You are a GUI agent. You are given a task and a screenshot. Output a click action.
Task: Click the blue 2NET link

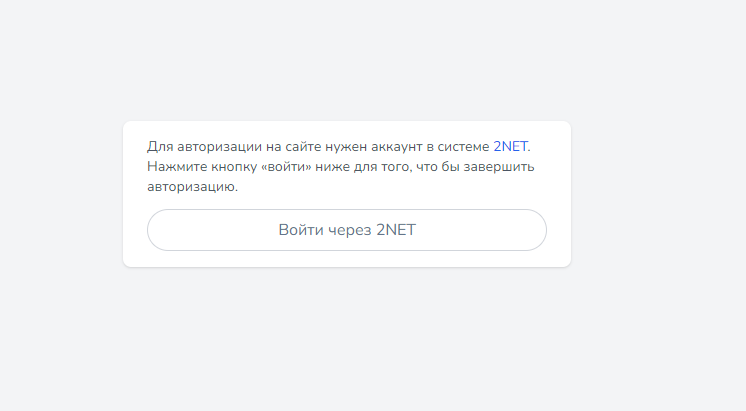tap(510, 146)
